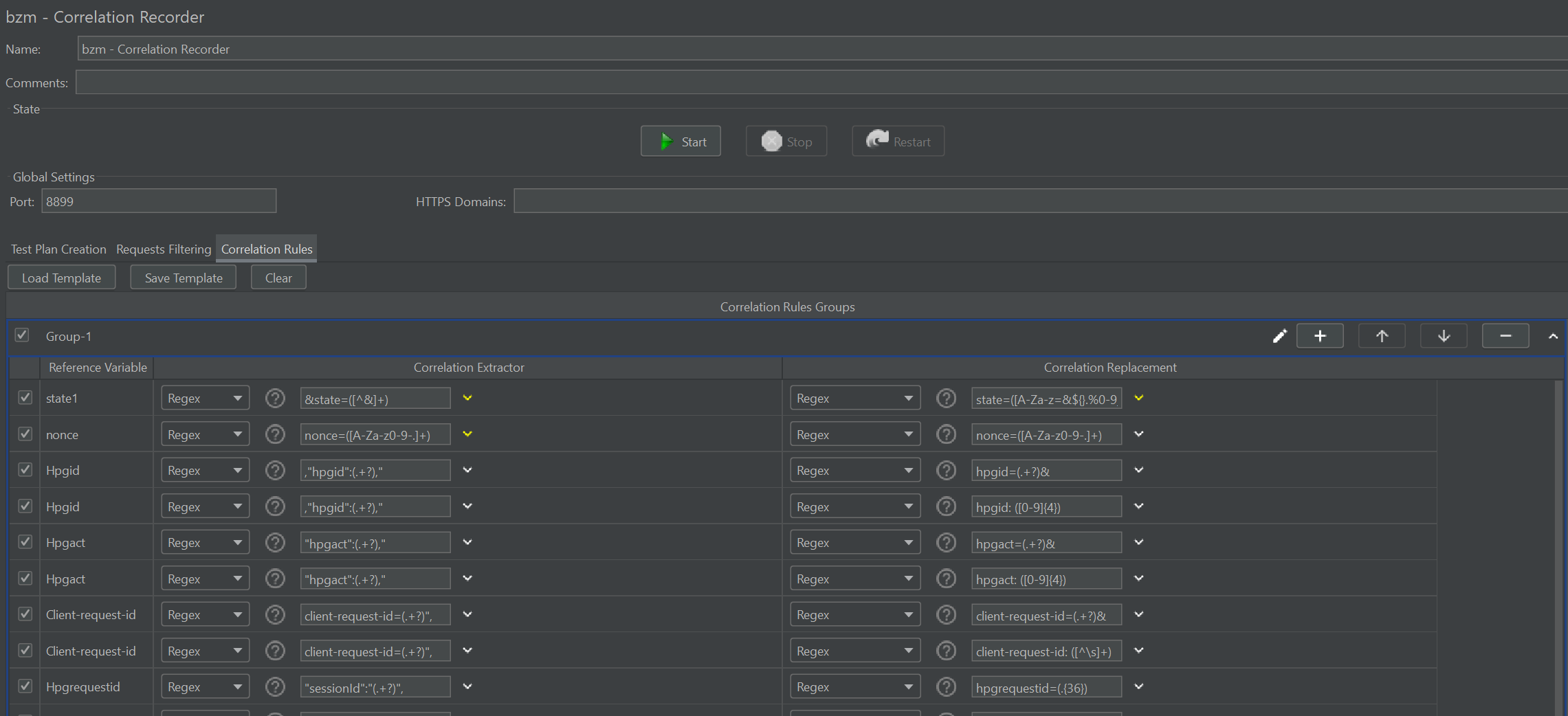Image resolution: width=1568 pixels, height=716 pixels.
Task: Open replacement help icon in nonce row
Action: [x=946, y=434]
